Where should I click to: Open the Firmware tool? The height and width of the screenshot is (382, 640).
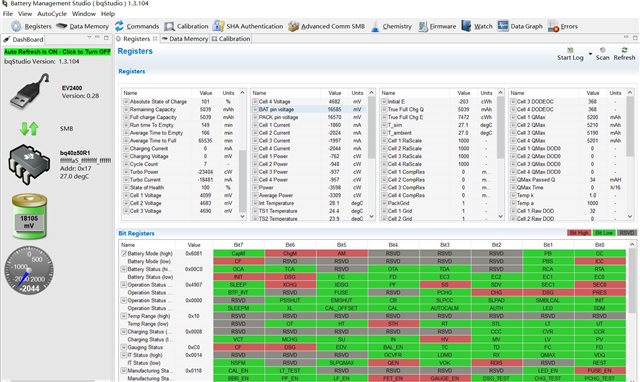(x=437, y=26)
